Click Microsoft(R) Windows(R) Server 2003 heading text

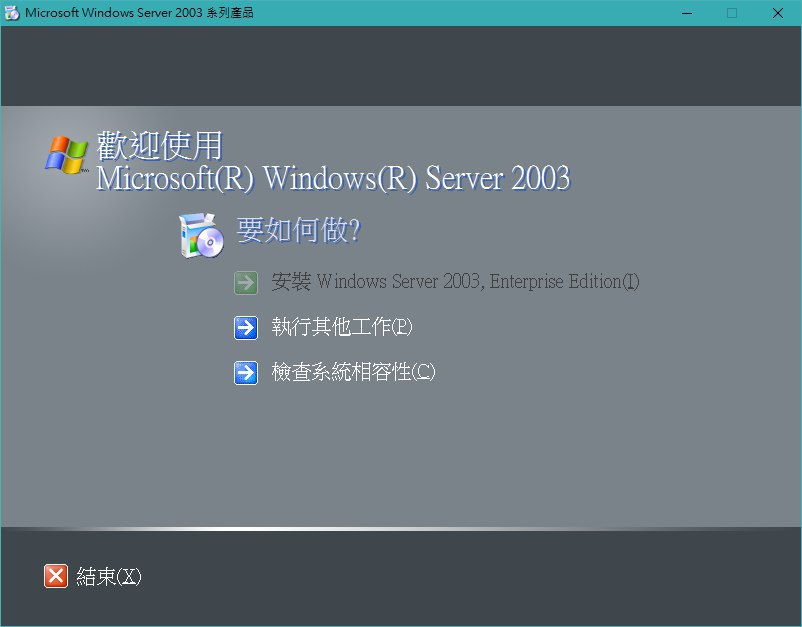pyautogui.click(x=333, y=178)
